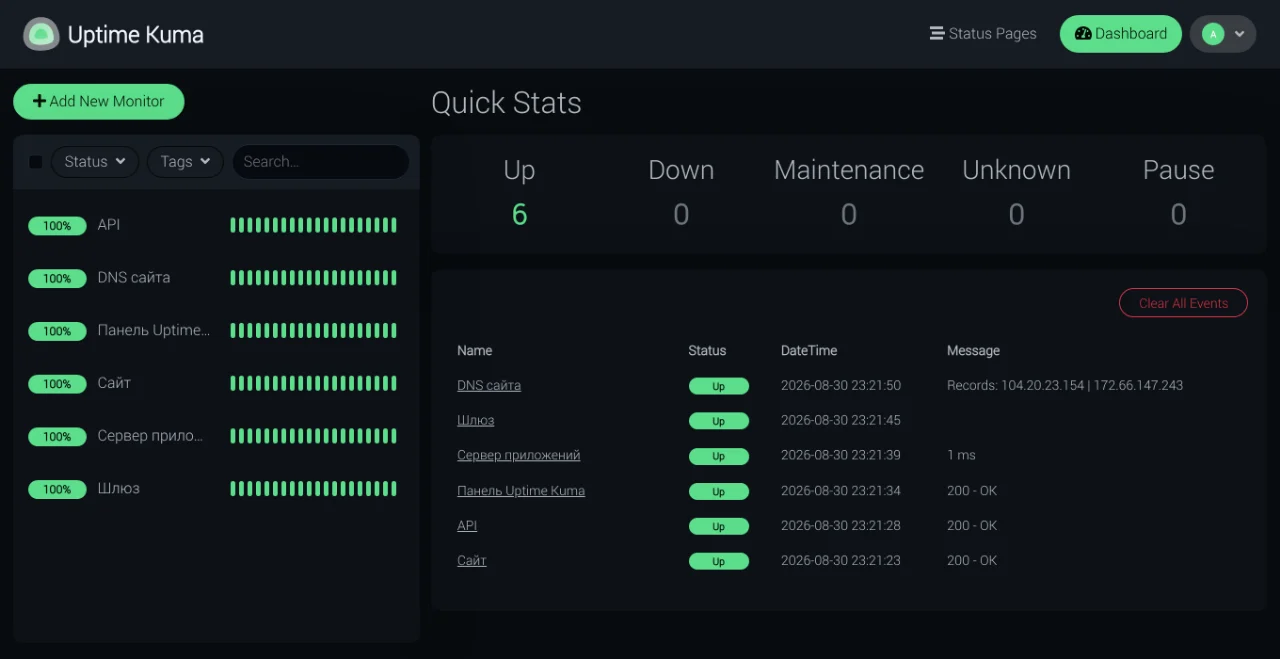Viewport: 1280px width, 659px height.
Task: Select the Сайт monitor in the list
Action: (216, 383)
